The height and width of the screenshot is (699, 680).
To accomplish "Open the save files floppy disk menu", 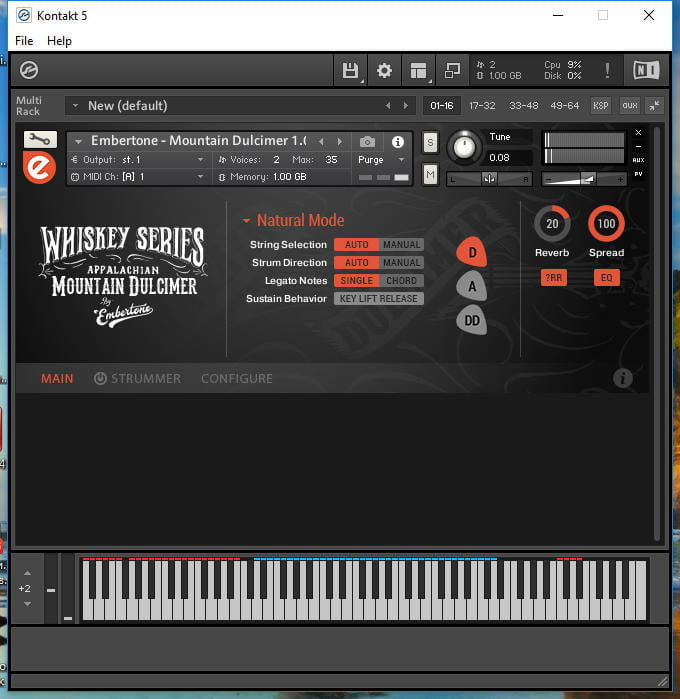I will [x=350, y=70].
